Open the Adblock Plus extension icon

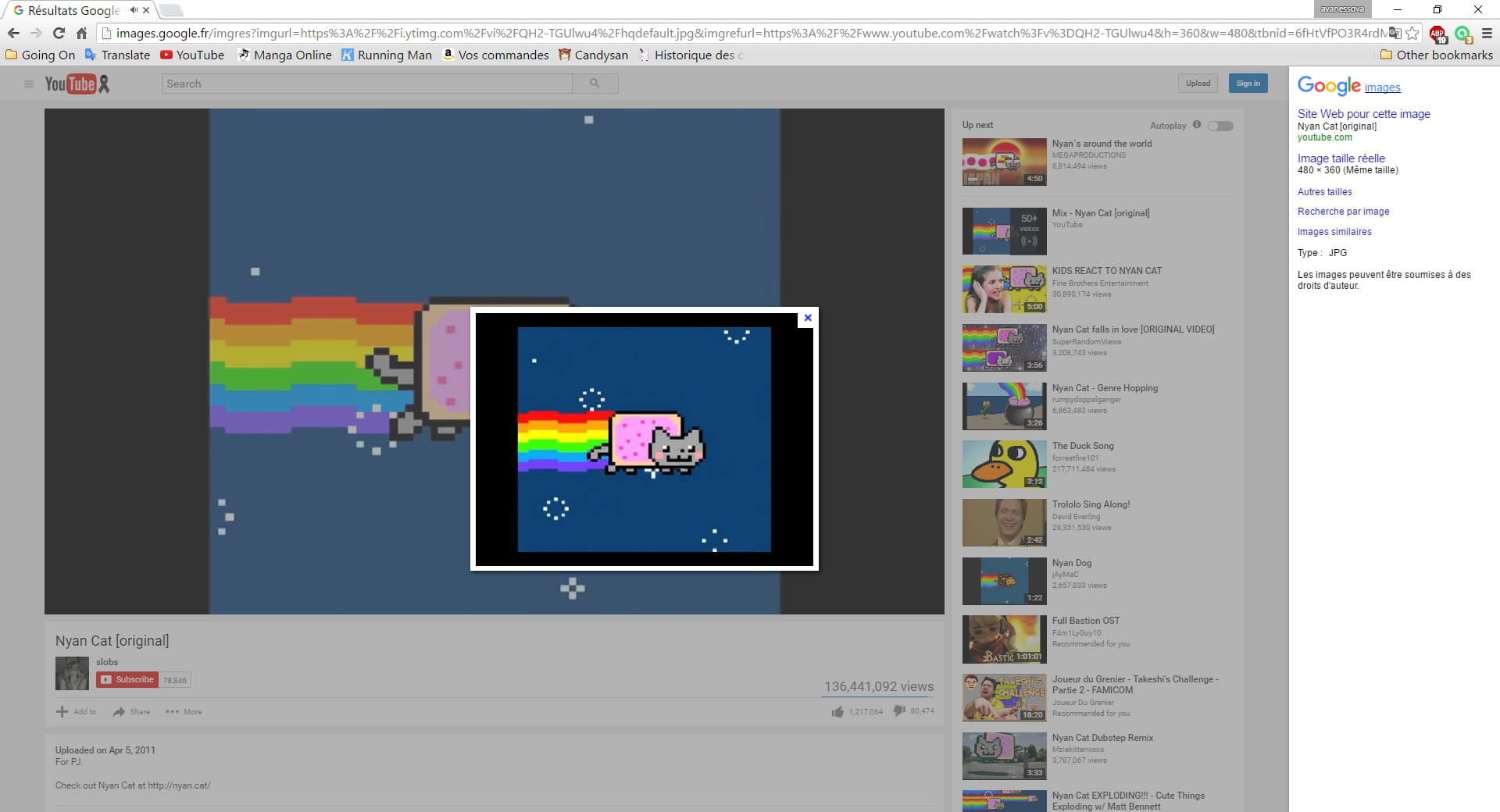coord(1437,34)
